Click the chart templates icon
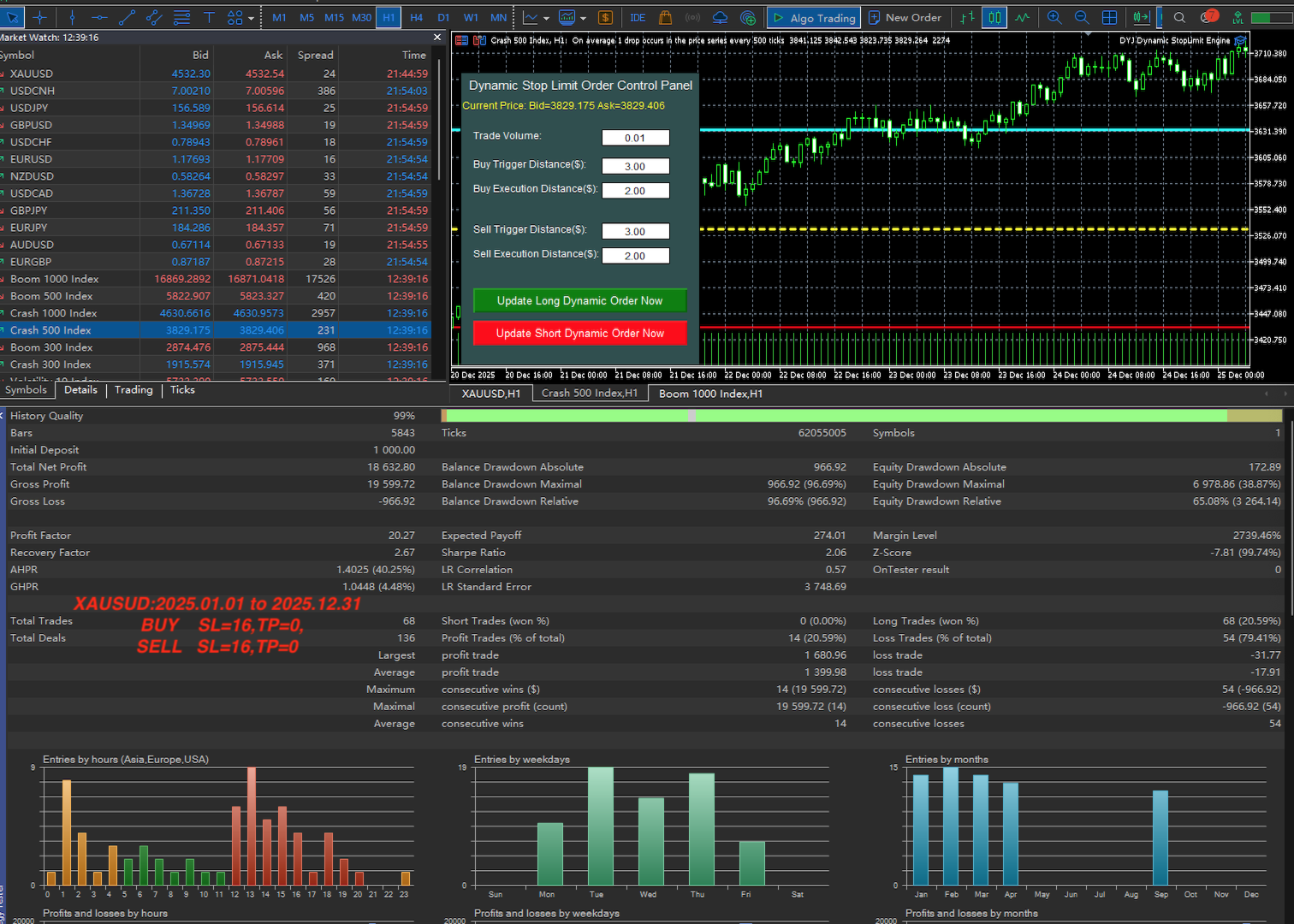The height and width of the screenshot is (924, 1294). pyautogui.click(x=567, y=17)
